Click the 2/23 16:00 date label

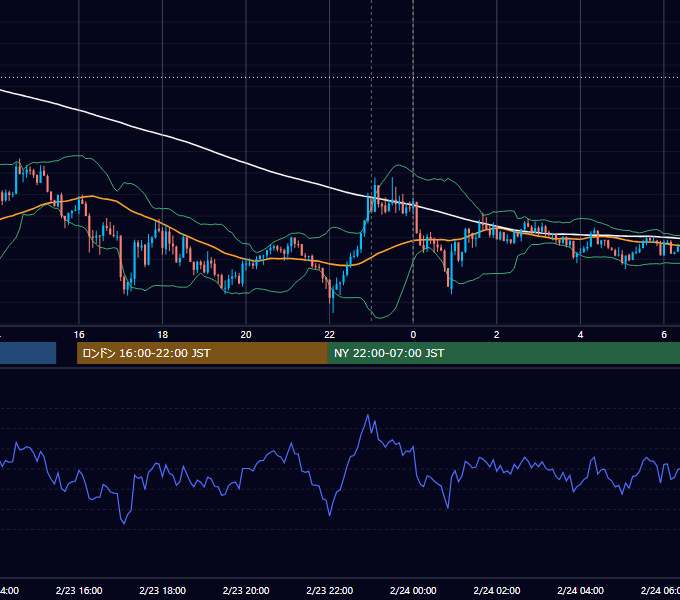point(79,590)
